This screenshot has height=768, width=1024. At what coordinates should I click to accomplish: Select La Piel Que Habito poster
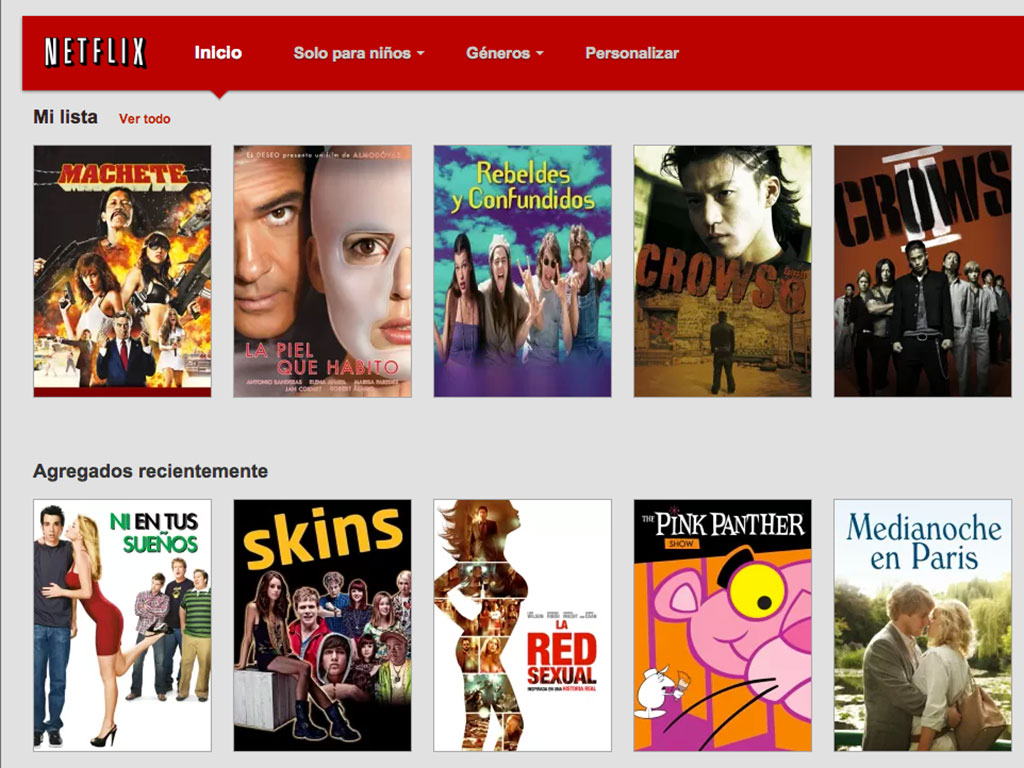click(322, 271)
